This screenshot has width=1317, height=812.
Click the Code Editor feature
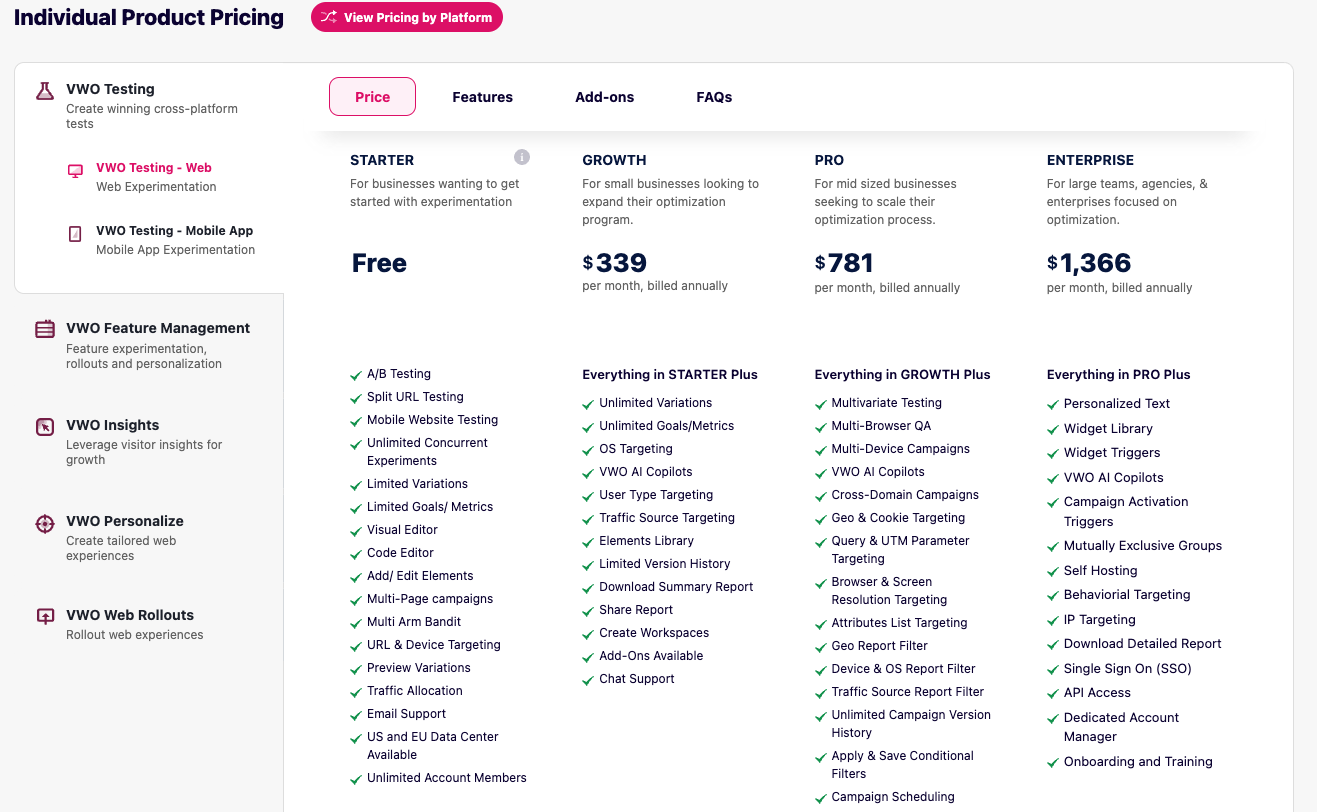click(x=400, y=553)
